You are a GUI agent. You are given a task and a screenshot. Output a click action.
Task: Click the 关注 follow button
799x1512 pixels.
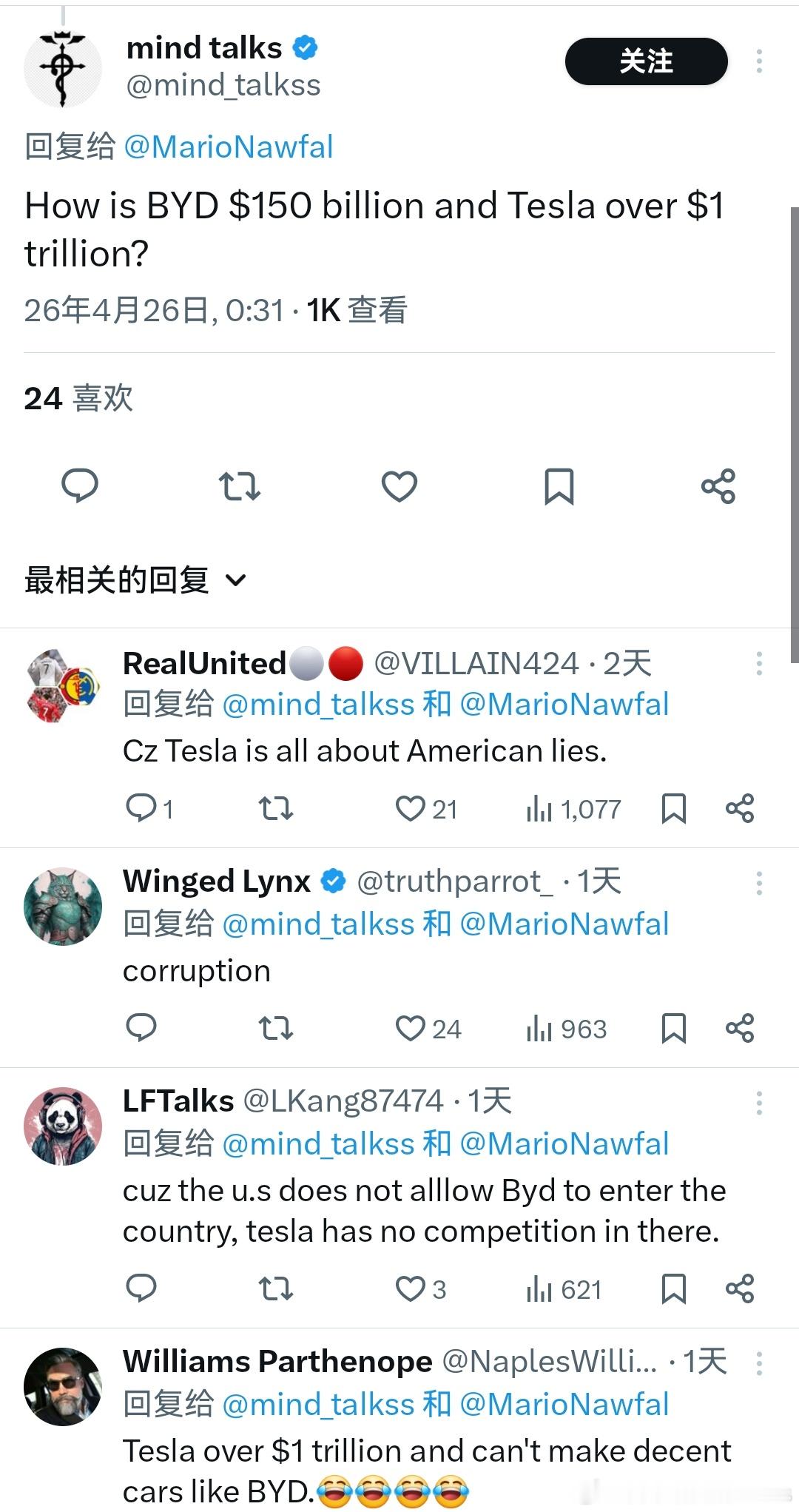pos(646,62)
